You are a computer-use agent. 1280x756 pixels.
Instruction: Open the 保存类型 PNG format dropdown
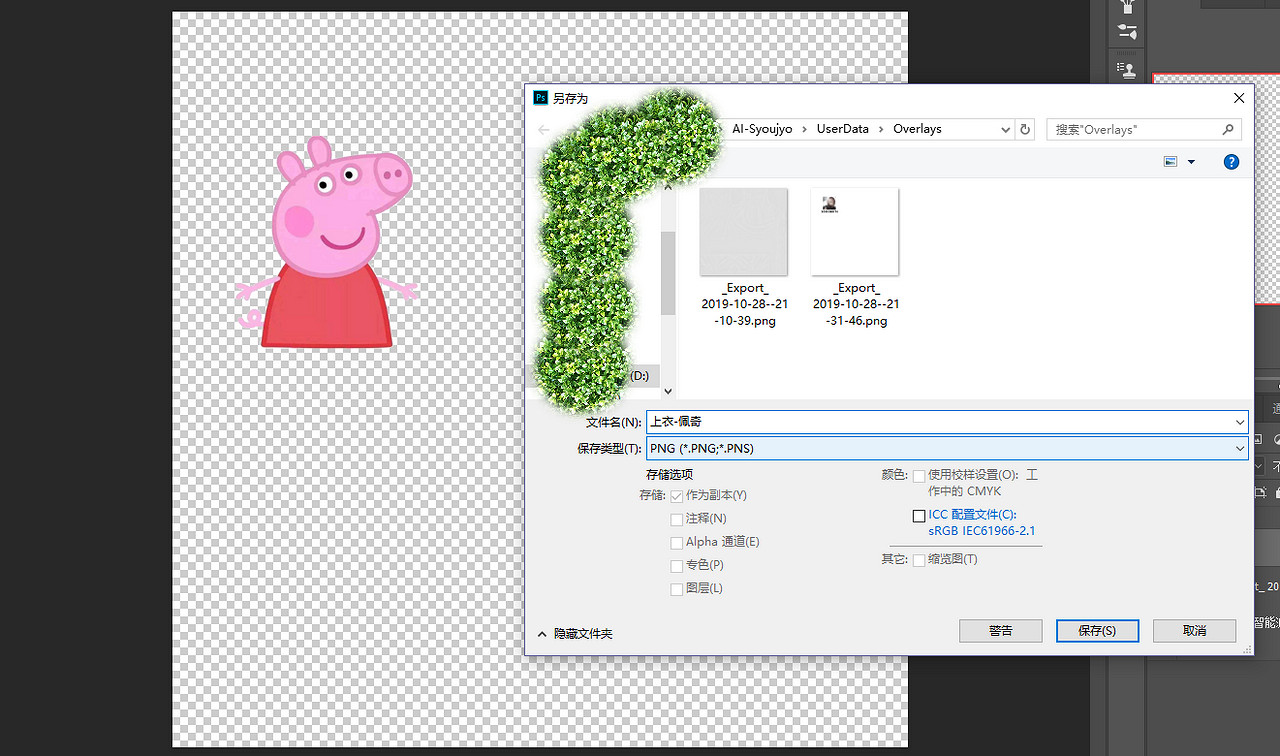[x=946, y=449]
